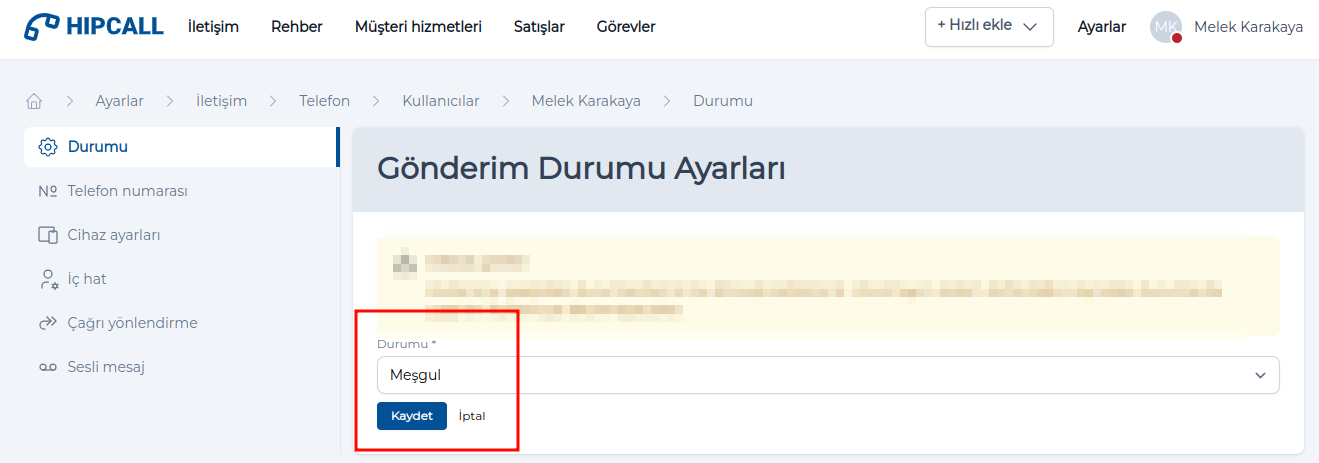This screenshot has width=1319, height=463.
Task: Click the home icon in breadcrumb
Action: (34, 101)
